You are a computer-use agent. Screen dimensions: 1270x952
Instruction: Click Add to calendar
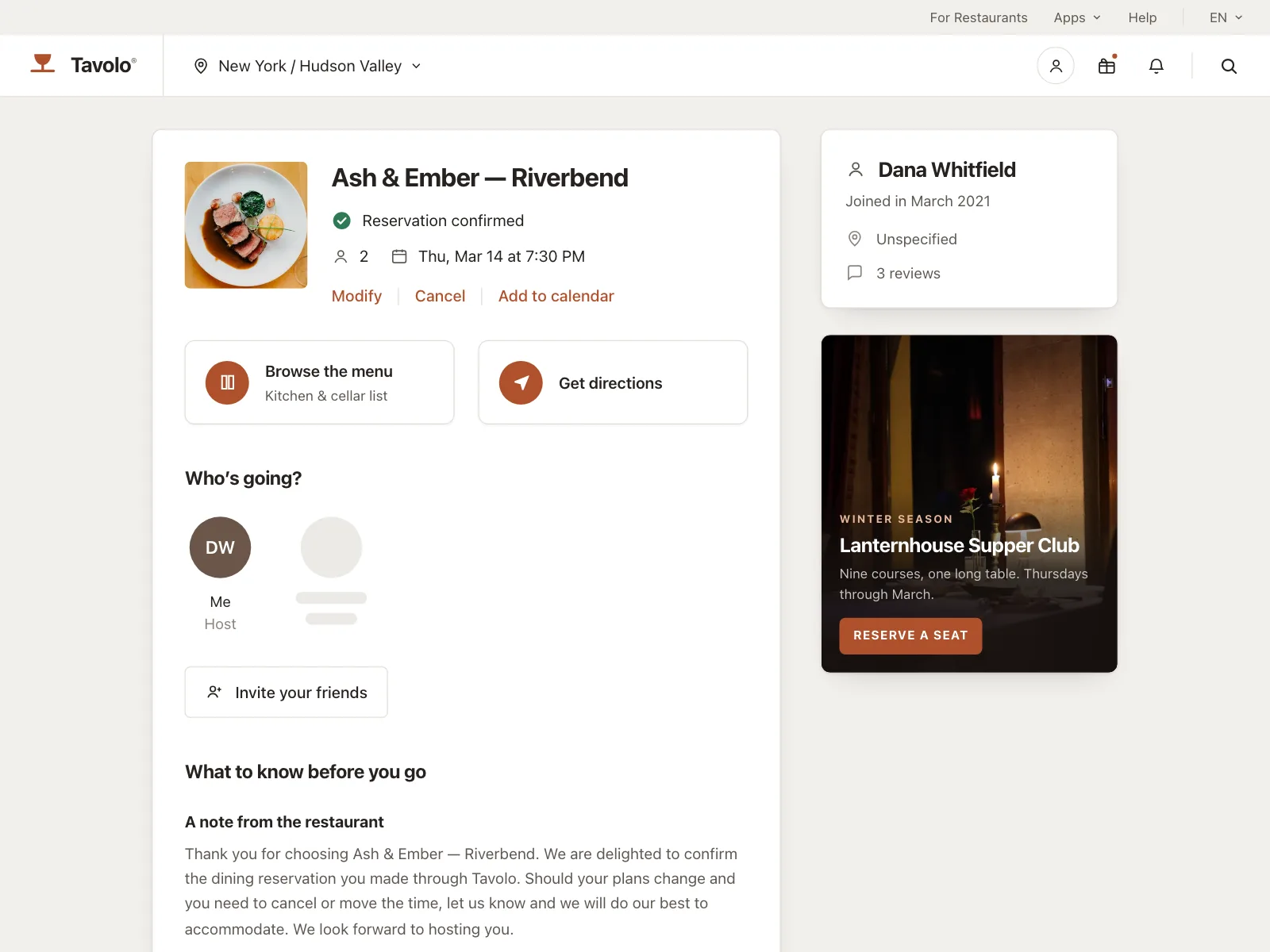click(x=556, y=296)
